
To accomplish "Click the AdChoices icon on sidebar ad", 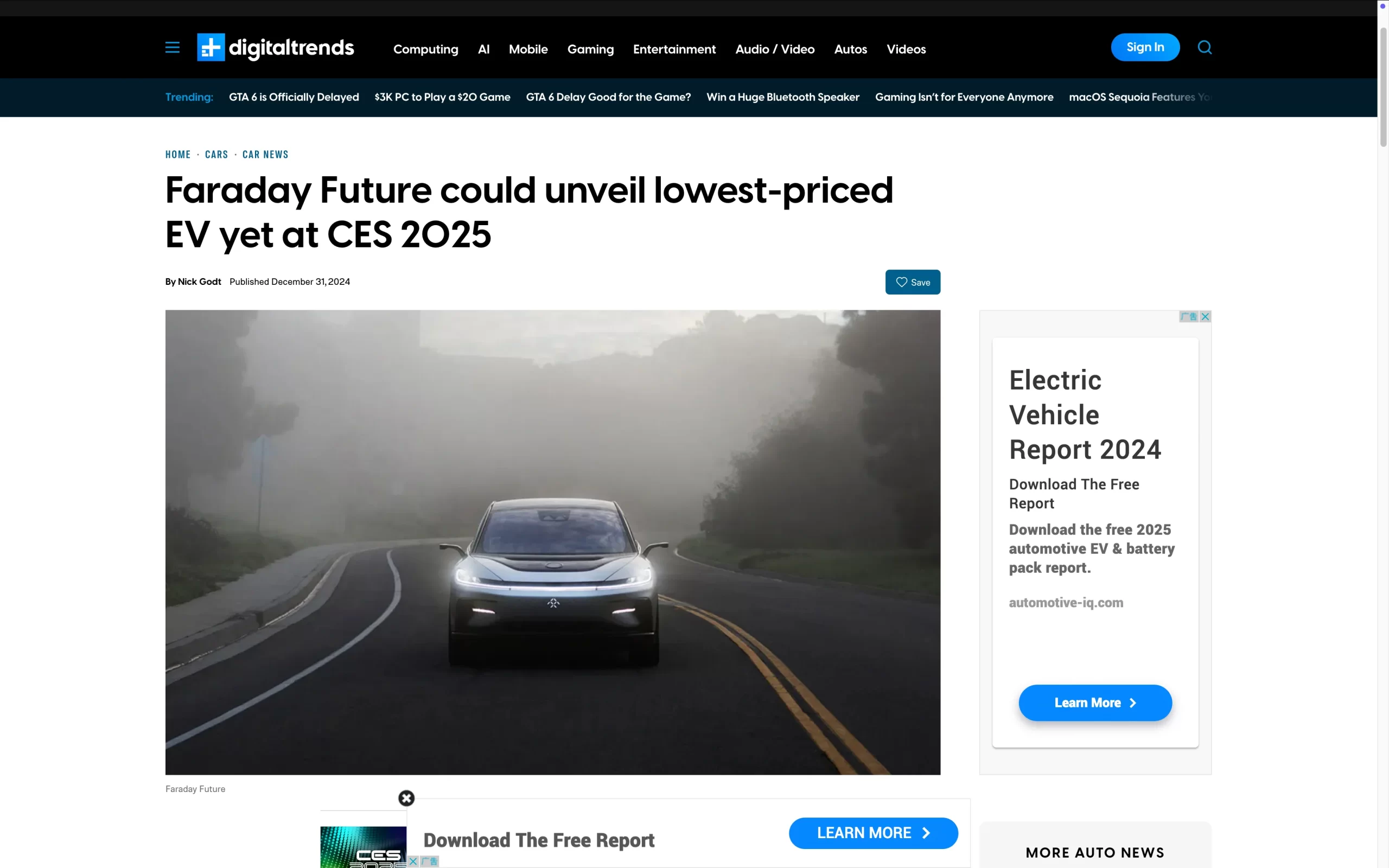I will tap(1189, 316).
